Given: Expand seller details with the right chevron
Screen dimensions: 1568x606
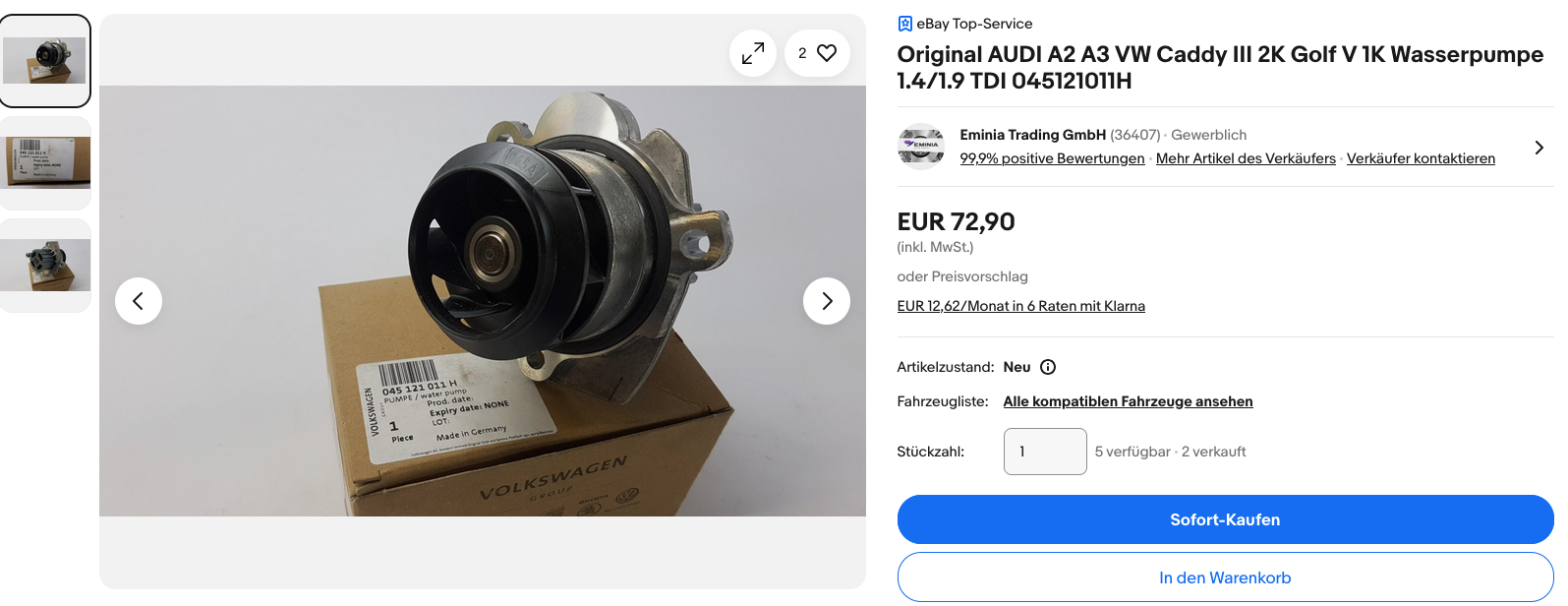Looking at the screenshot, I should (x=1539, y=148).
